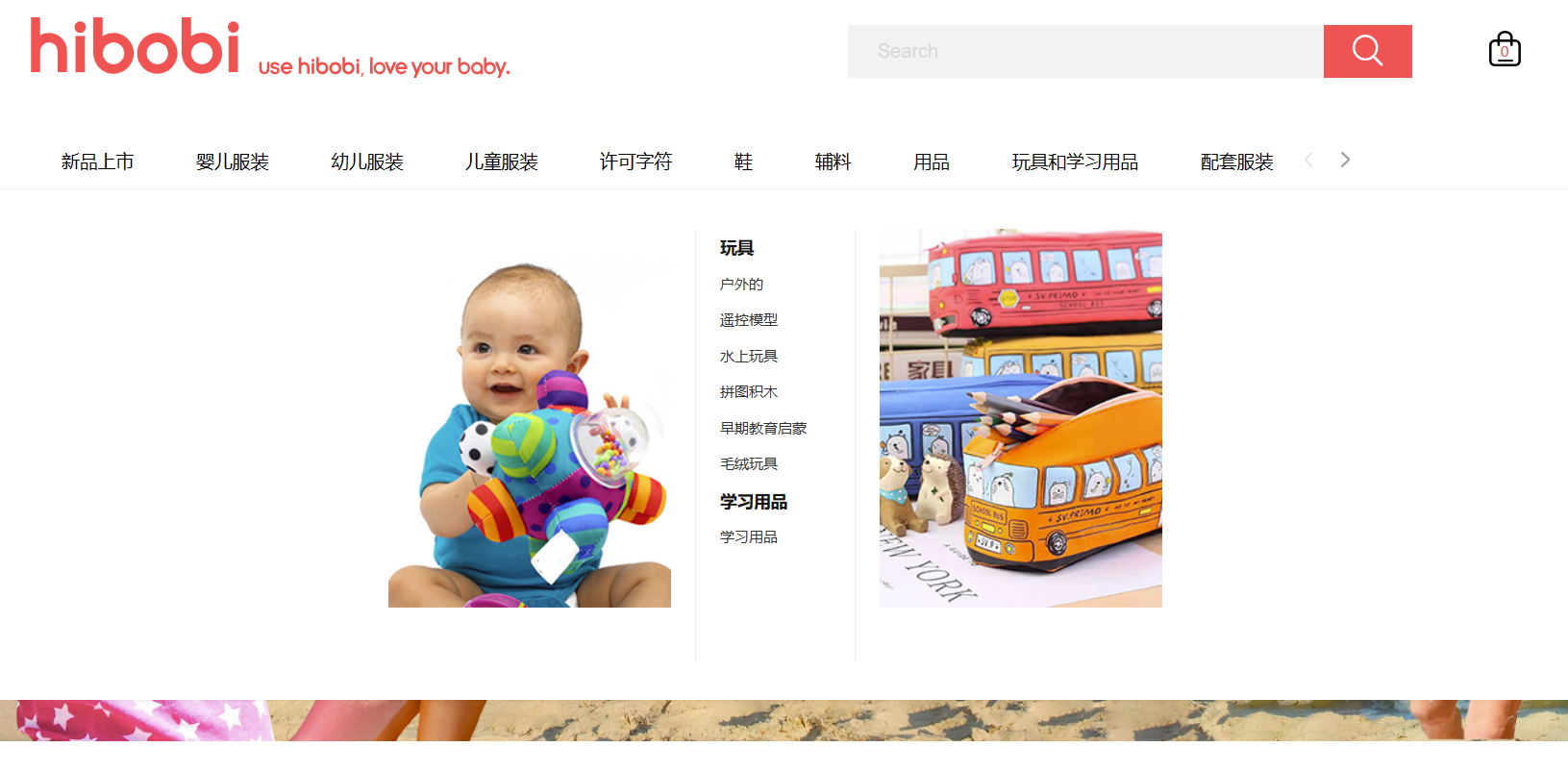Open 玩具和学习用品 menu
The image size is (1568, 772).
(1075, 162)
